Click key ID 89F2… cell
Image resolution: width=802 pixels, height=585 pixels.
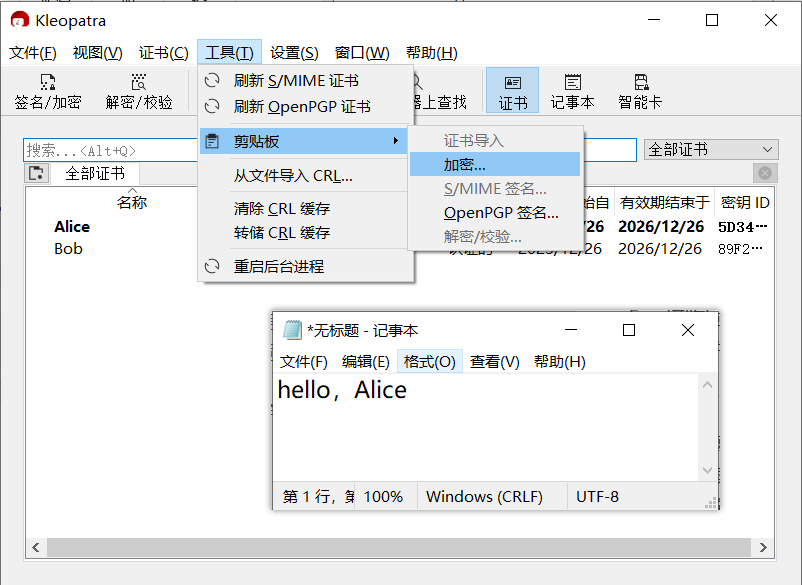click(x=740, y=249)
